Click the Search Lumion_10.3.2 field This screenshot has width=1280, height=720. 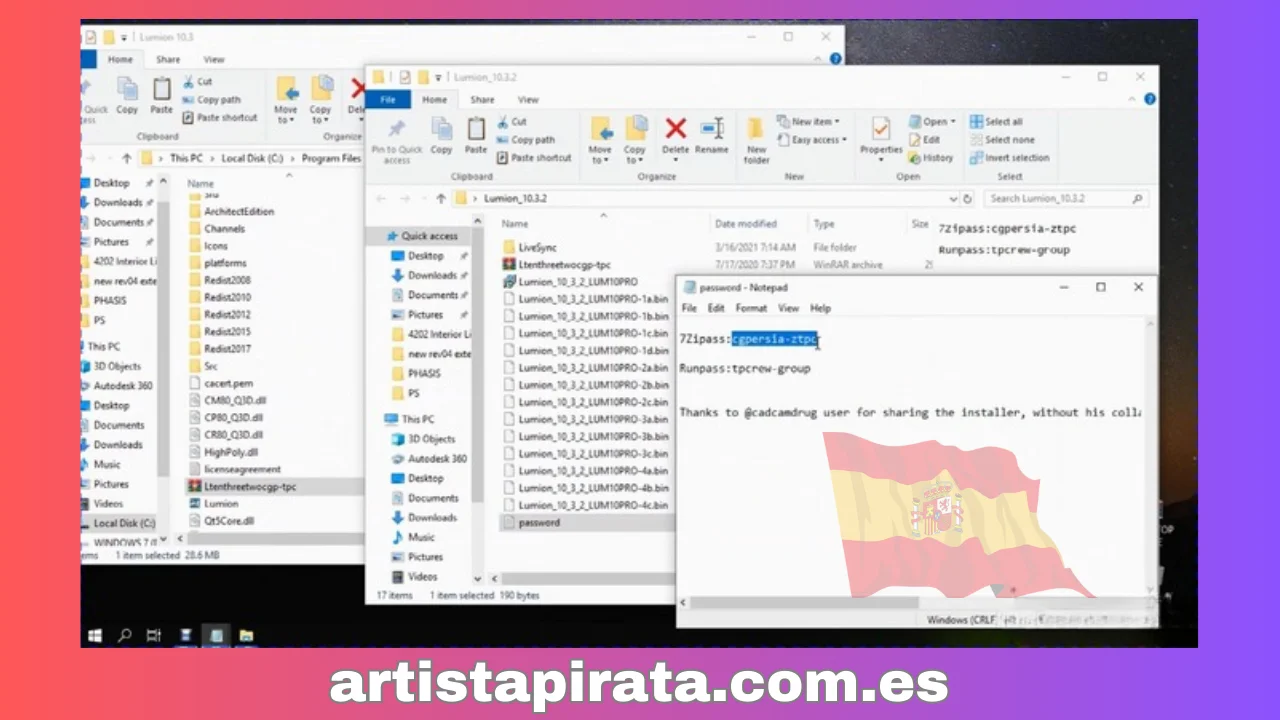(1067, 198)
